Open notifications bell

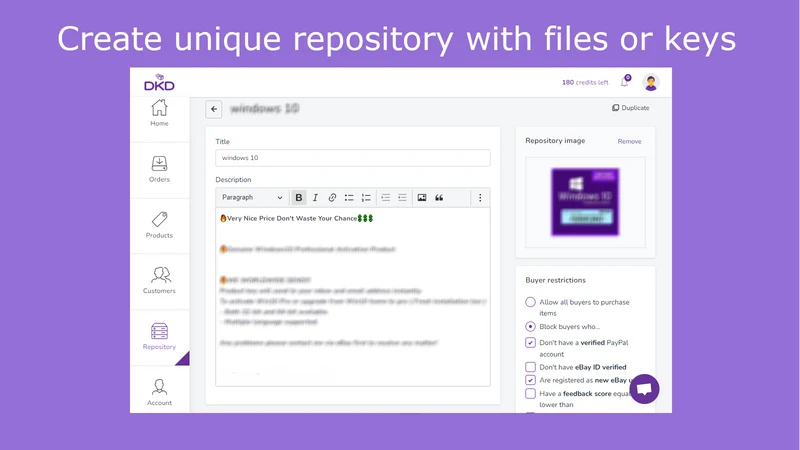[625, 82]
